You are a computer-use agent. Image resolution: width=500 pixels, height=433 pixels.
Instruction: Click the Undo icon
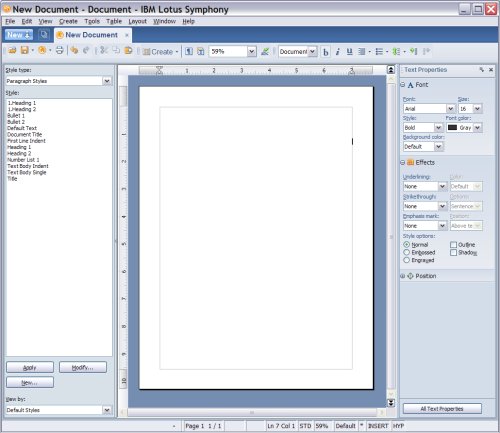point(74,51)
